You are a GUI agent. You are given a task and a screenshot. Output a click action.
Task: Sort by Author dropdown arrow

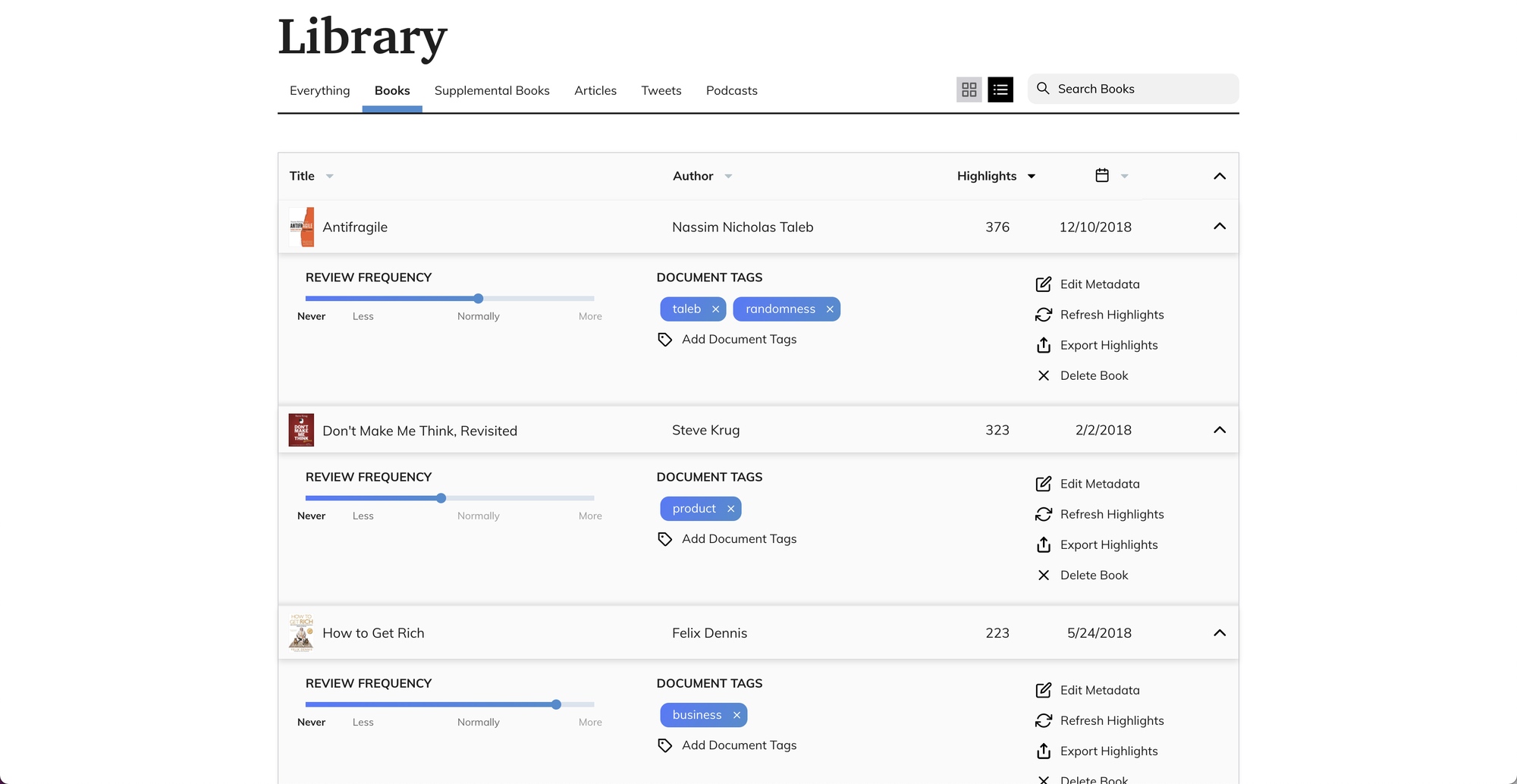[728, 176]
